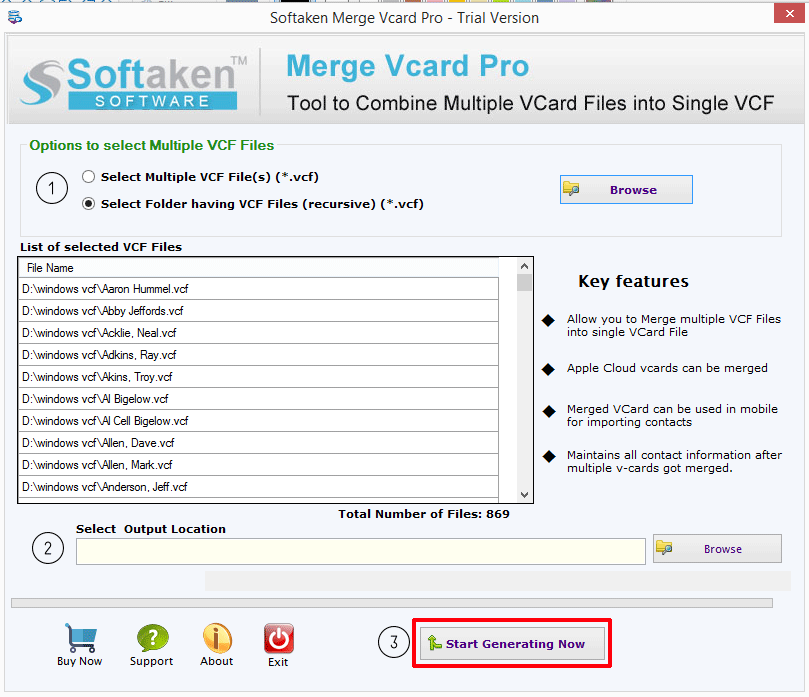
Task: Click Total Number of Files: 869 text
Action: (x=424, y=514)
